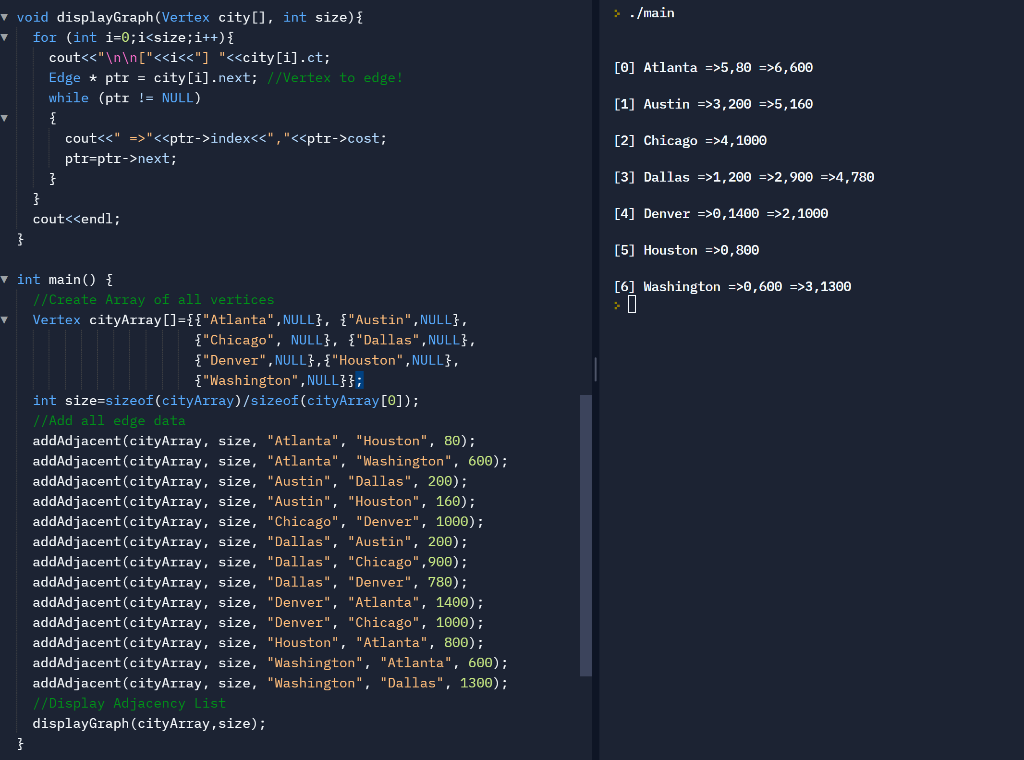The width and height of the screenshot is (1024, 760).
Task: Click the green prompt arrow in terminal
Action: pyautogui.click(x=617, y=13)
